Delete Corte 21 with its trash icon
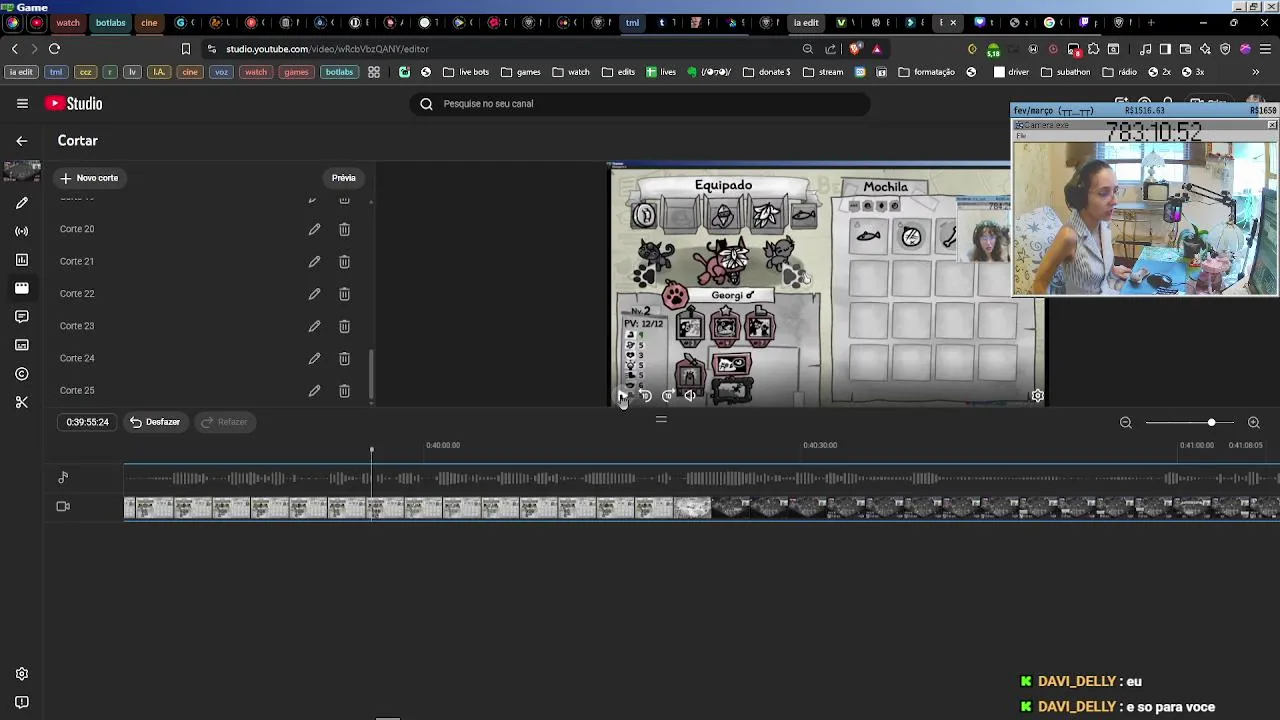 (344, 261)
